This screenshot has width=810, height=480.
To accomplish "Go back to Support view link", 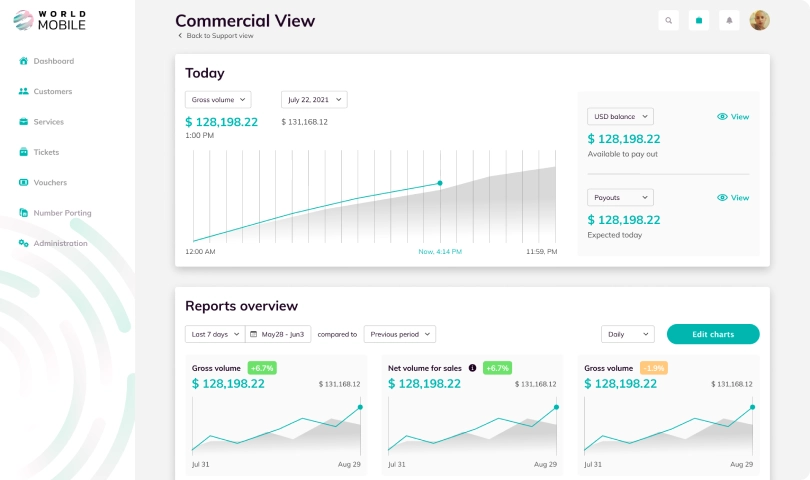I will 219,36.
